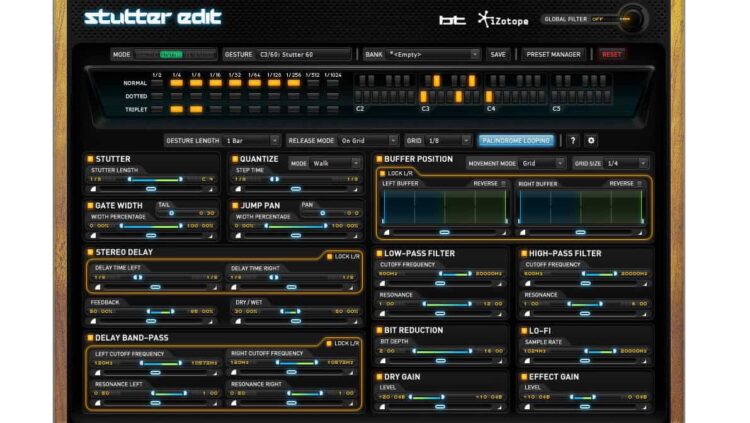Screen dimensions: 750x423
Task: Adjust the Jump Pan Pan slider
Action: [x=322, y=213]
